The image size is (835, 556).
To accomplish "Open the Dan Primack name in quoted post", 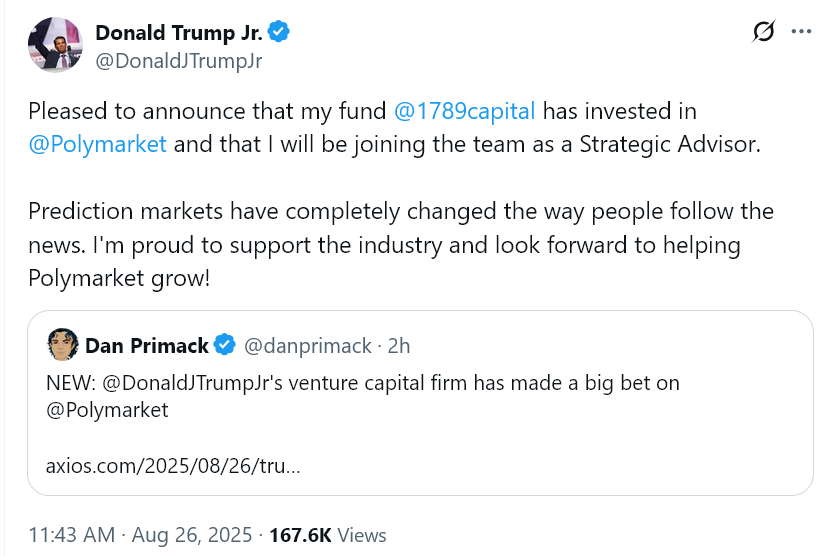I will pos(147,346).
